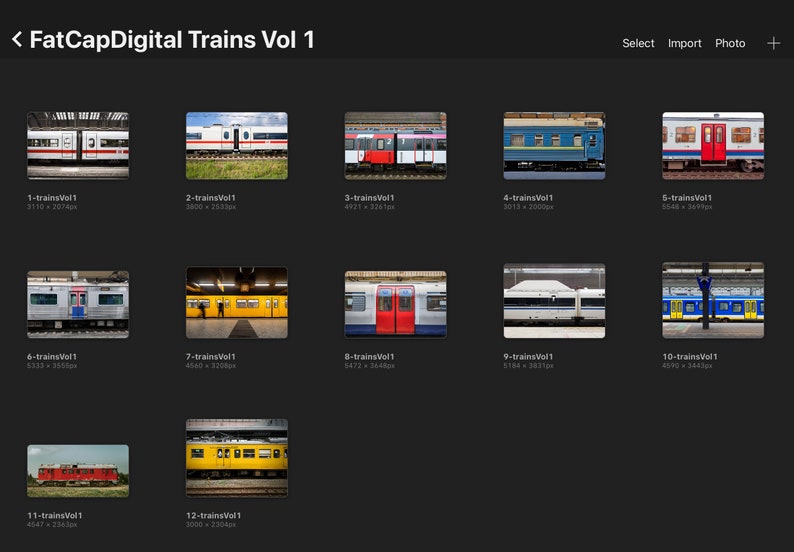
Task: Click the 12-trainsVol1 name label
Action: (214, 516)
